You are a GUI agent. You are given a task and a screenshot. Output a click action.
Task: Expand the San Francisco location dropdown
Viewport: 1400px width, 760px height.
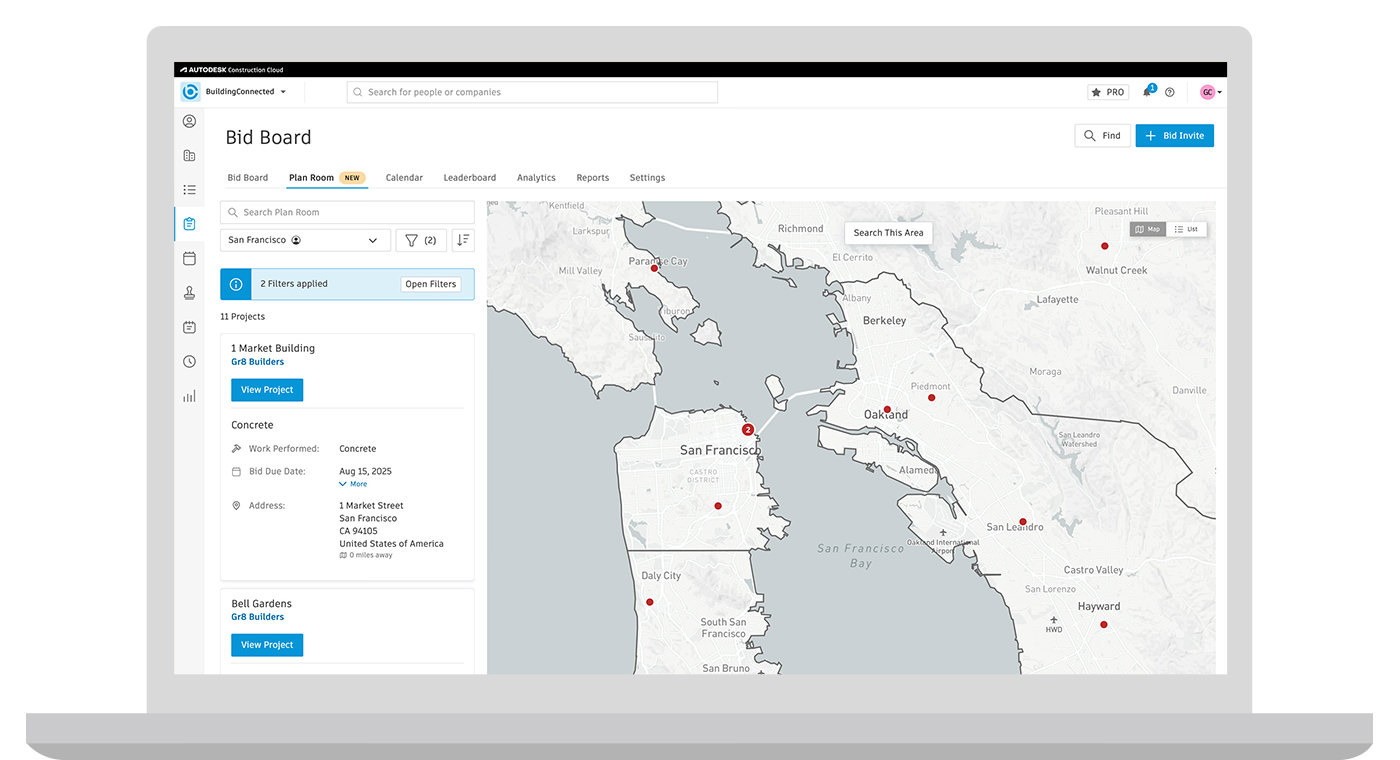tap(305, 240)
